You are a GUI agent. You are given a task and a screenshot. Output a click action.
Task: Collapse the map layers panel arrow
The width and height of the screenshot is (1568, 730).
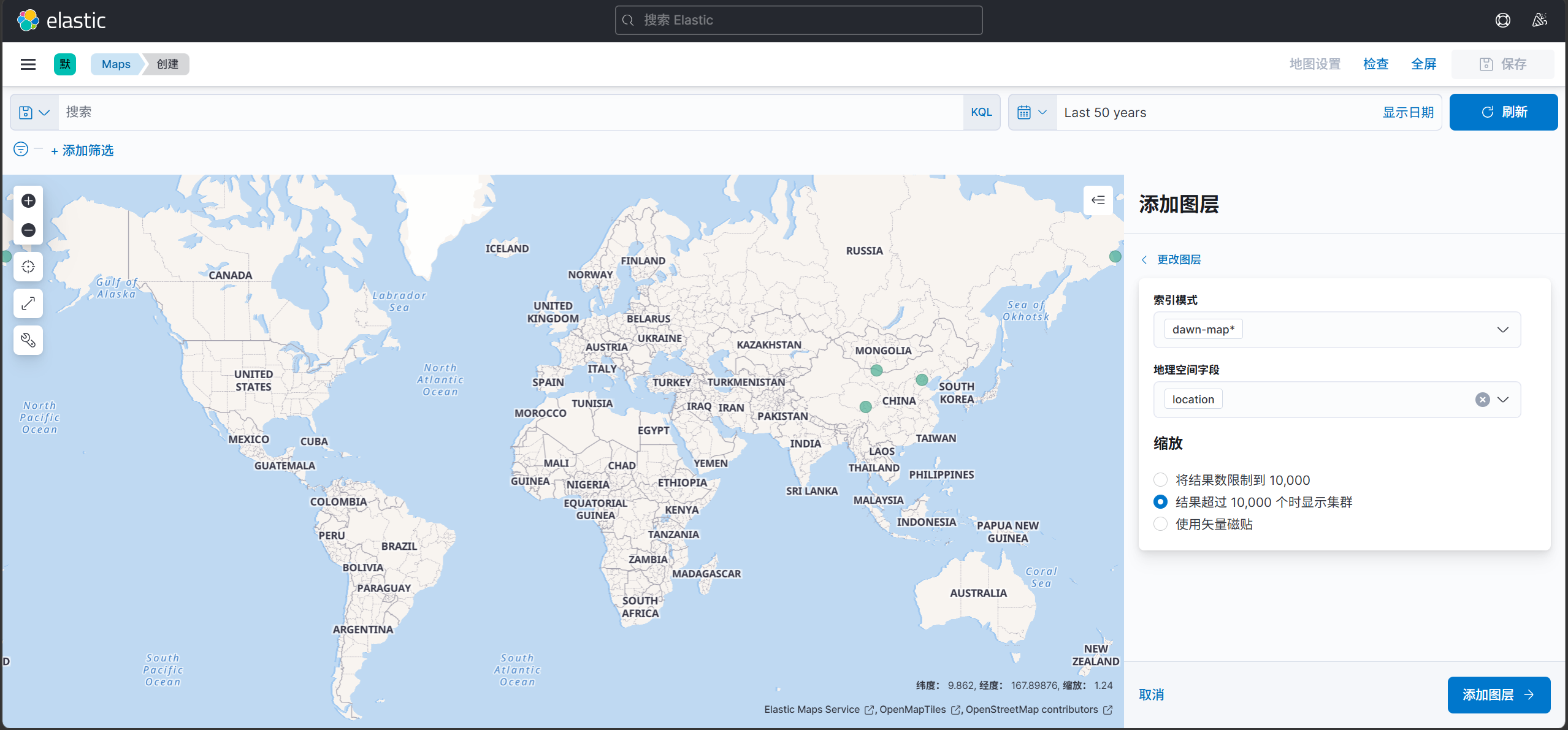1098,200
